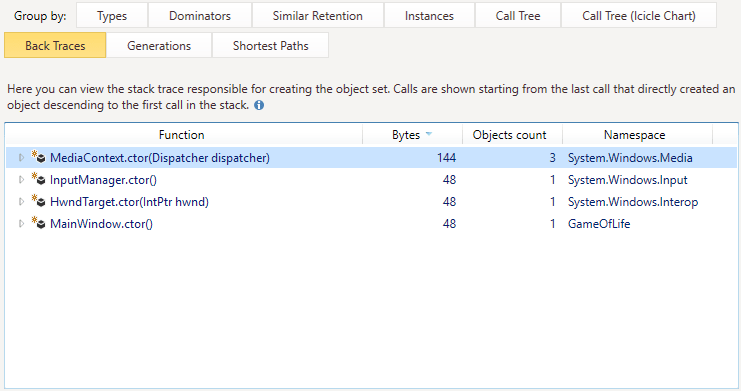The height and width of the screenshot is (391, 741).
Task: Expand the MediaContext.ctor row
Action: pyautogui.click(x=21, y=157)
